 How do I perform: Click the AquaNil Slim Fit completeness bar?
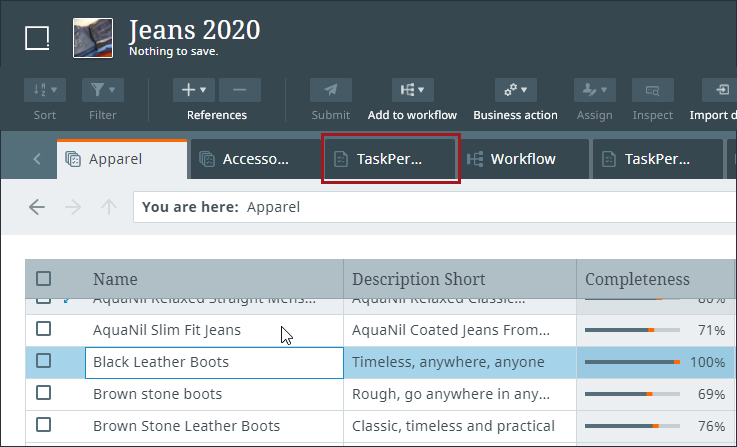pyautogui.click(x=632, y=329)
